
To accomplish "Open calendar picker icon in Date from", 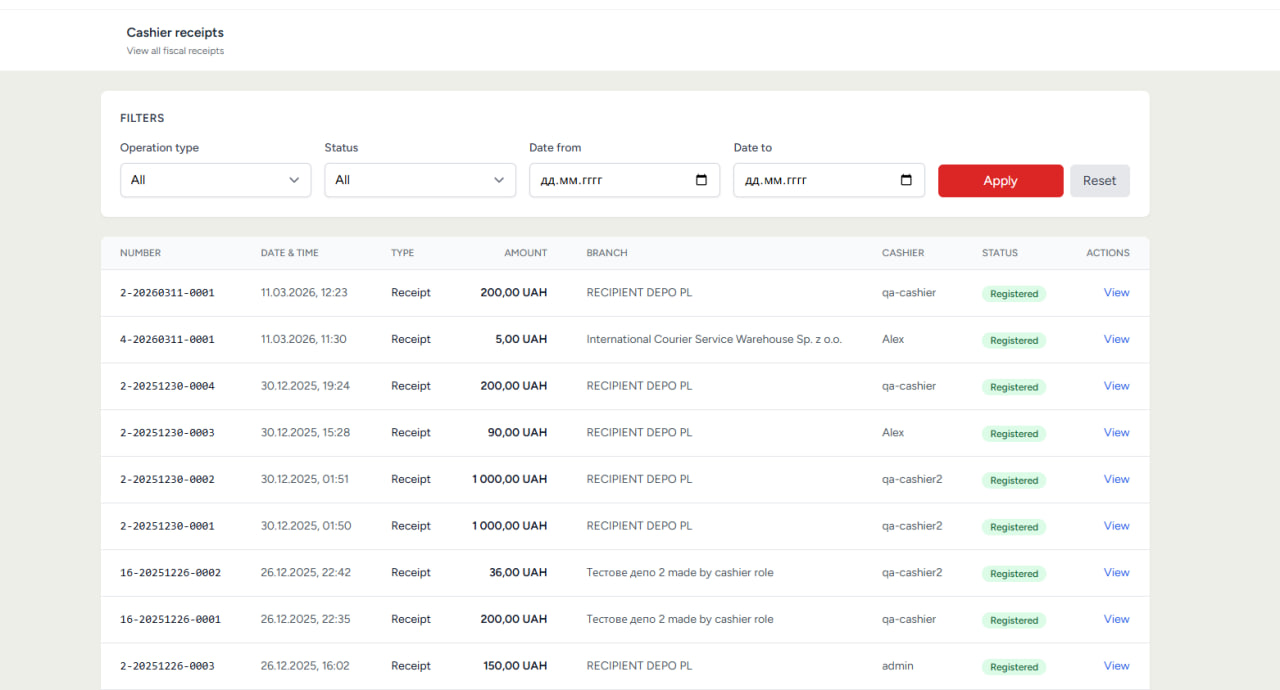I will click(701, 180).
